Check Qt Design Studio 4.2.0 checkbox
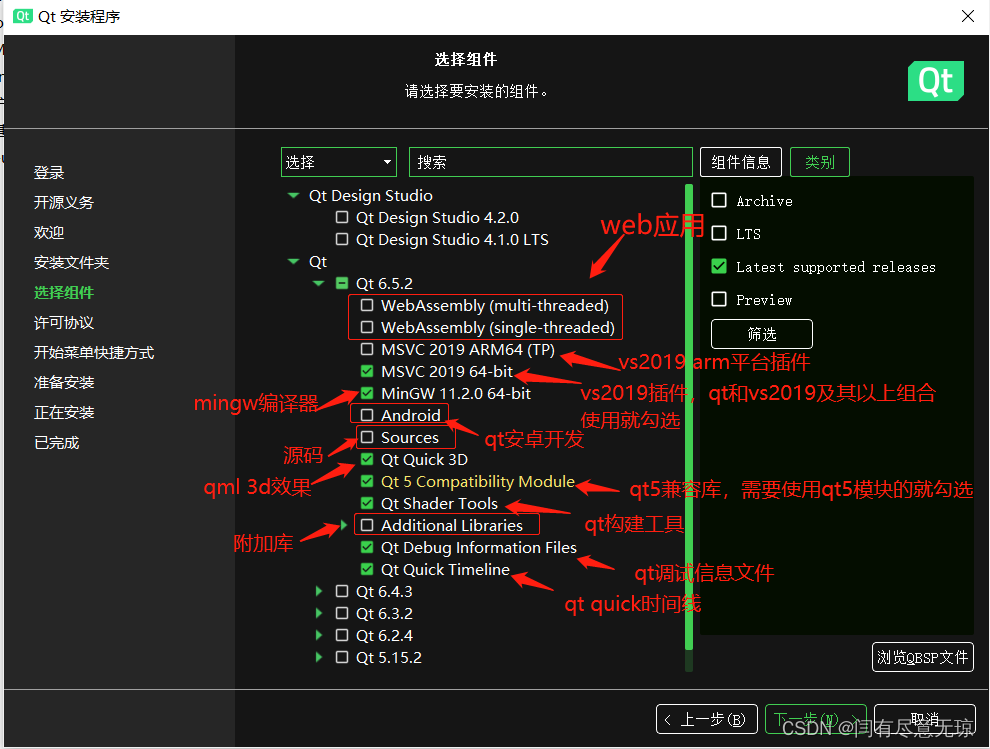The height and width of the screenshot is (749, 990). coord(342,217)
